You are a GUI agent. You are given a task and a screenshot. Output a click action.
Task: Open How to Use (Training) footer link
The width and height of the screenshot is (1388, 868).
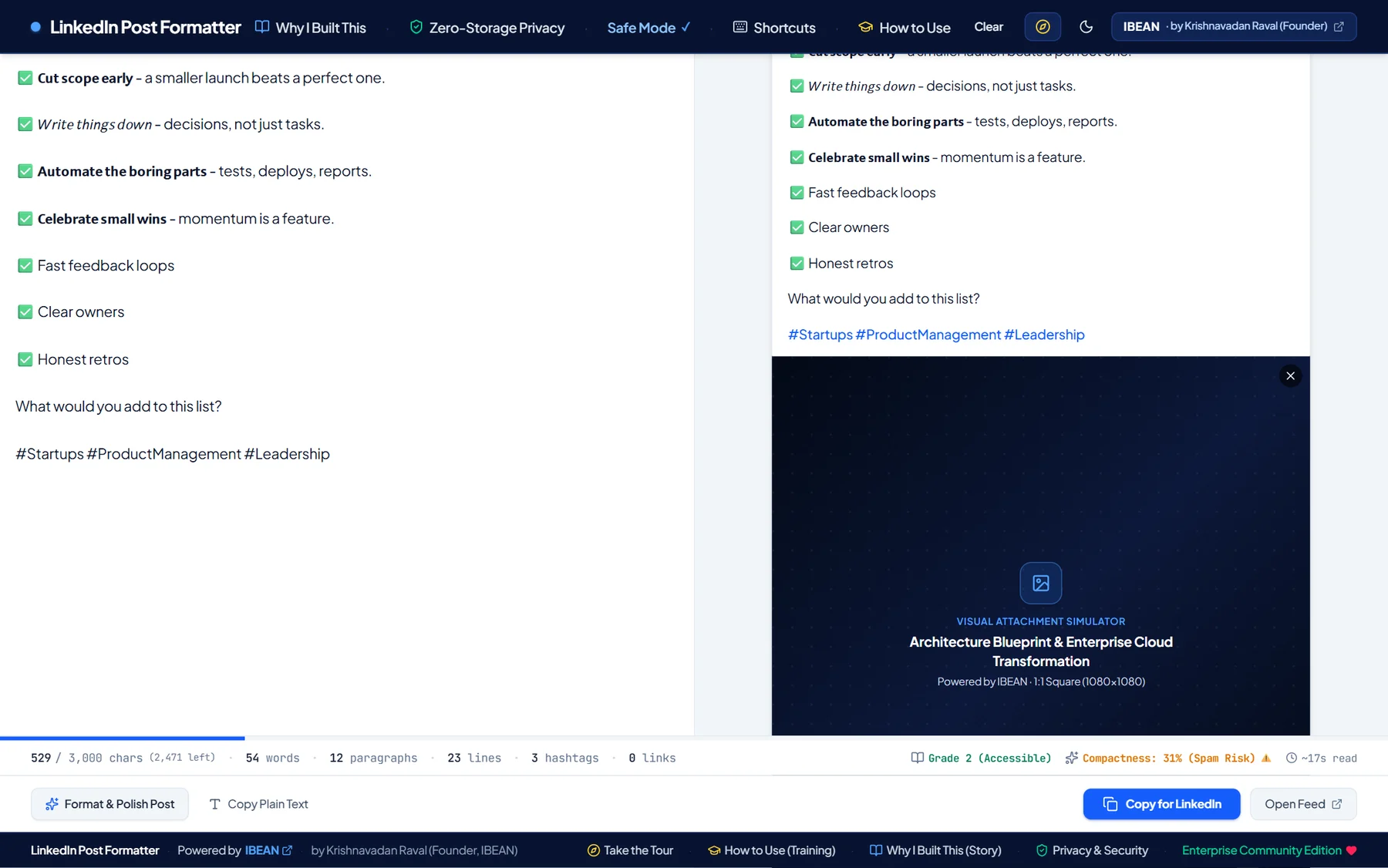coord(771,850)
